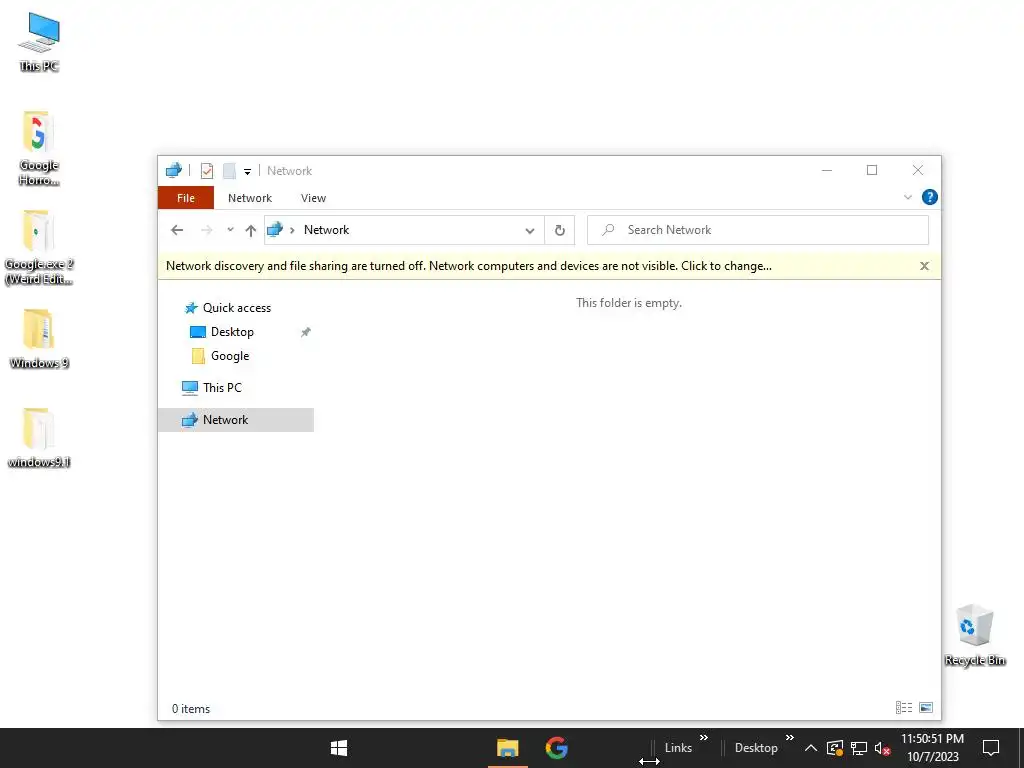
Task: Select the Google.exe 2 desktop folder
Action: [39, 248]
